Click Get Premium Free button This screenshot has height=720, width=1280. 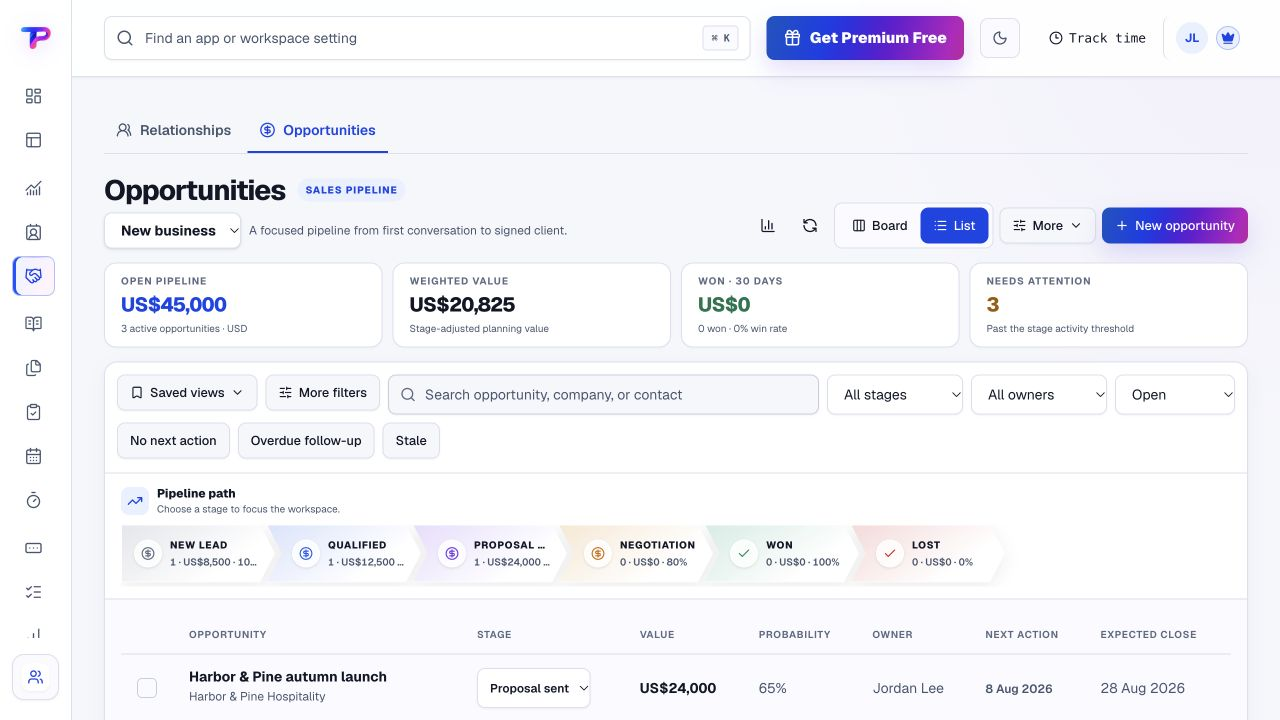click(865, 38)
